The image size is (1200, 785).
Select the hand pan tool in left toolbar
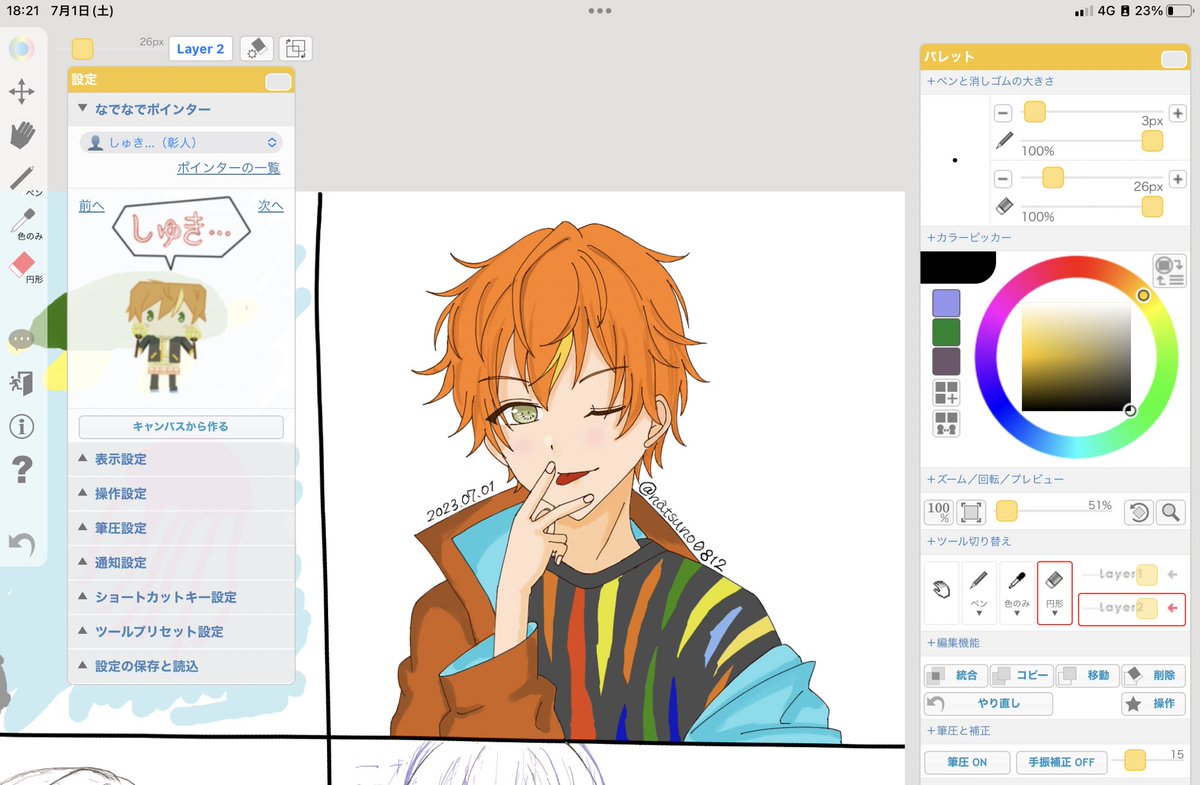coord(22,135)
